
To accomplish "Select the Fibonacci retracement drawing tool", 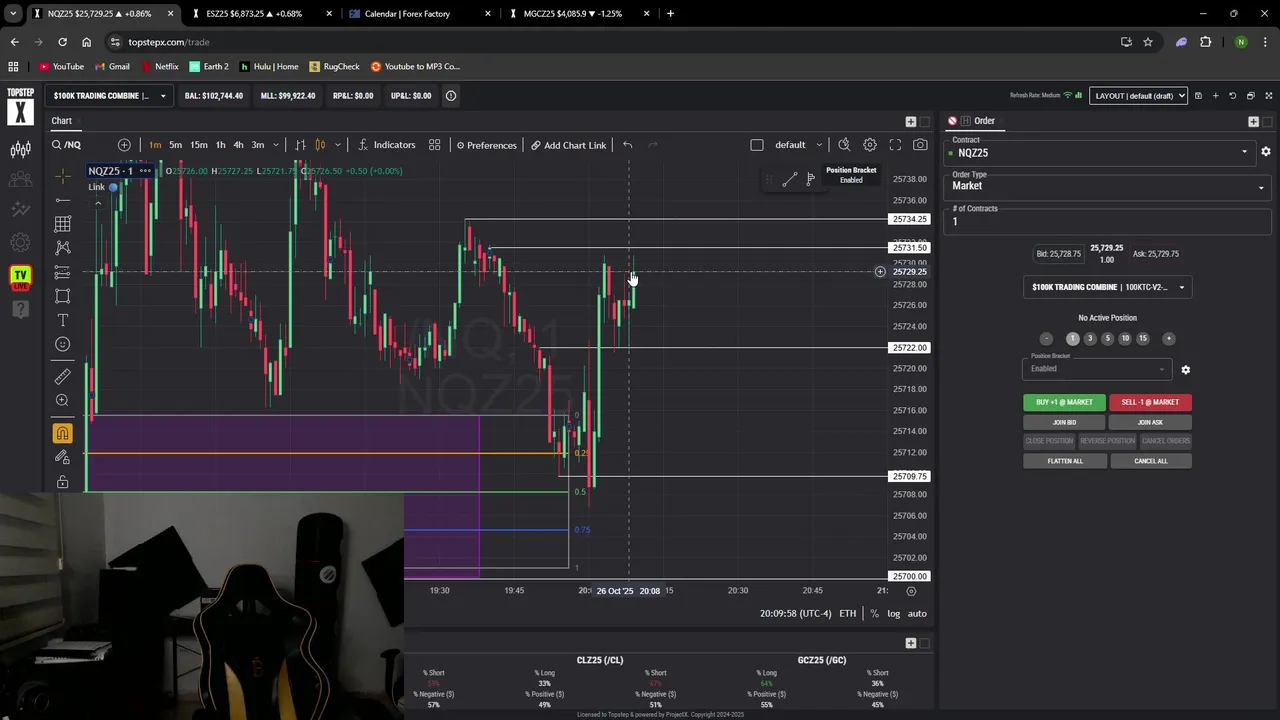I will [63, 272].
